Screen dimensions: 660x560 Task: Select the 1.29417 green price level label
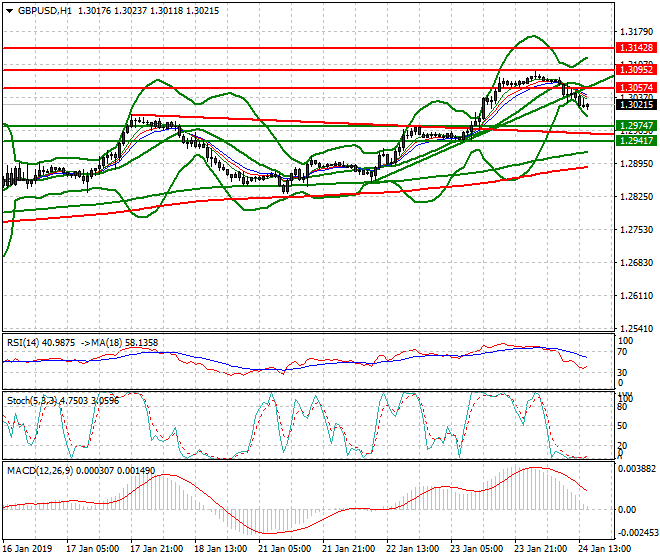pyautogui.click(x=636, y=140)
